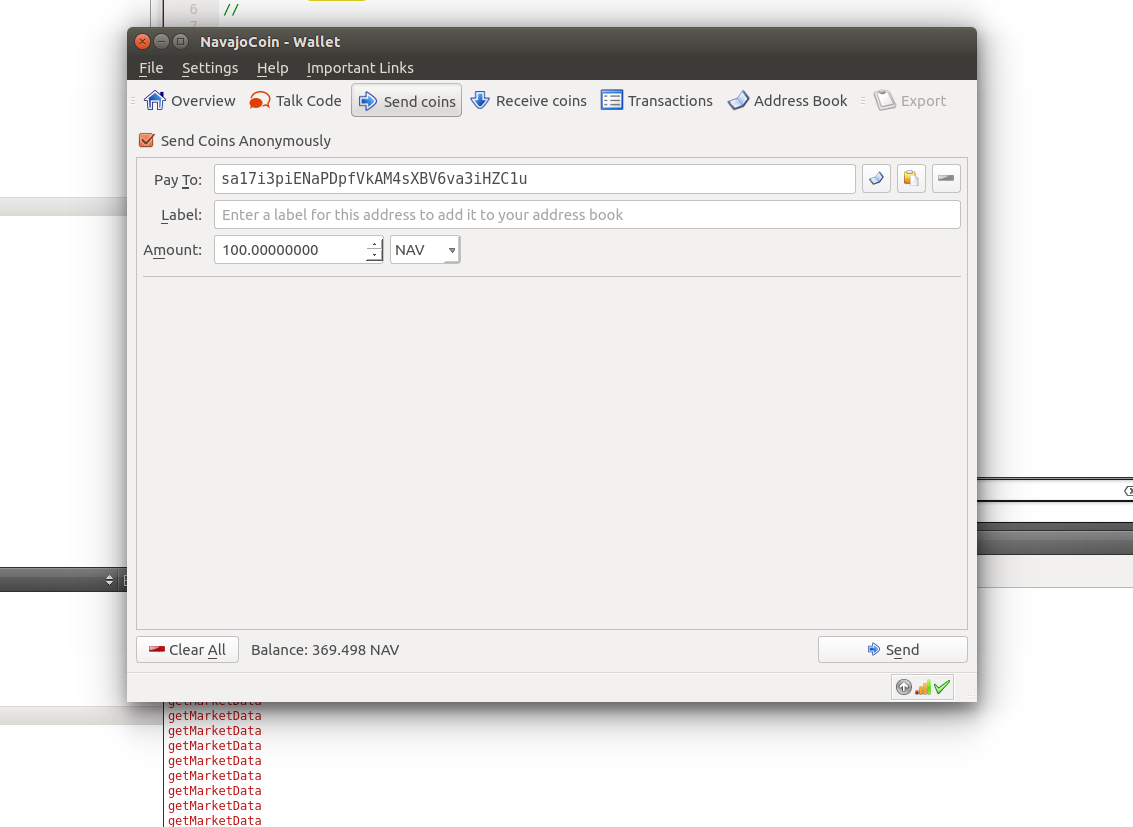Click the Amount value 100.00000000
This screenshot has width=1133, height=827.
(270, 250)
